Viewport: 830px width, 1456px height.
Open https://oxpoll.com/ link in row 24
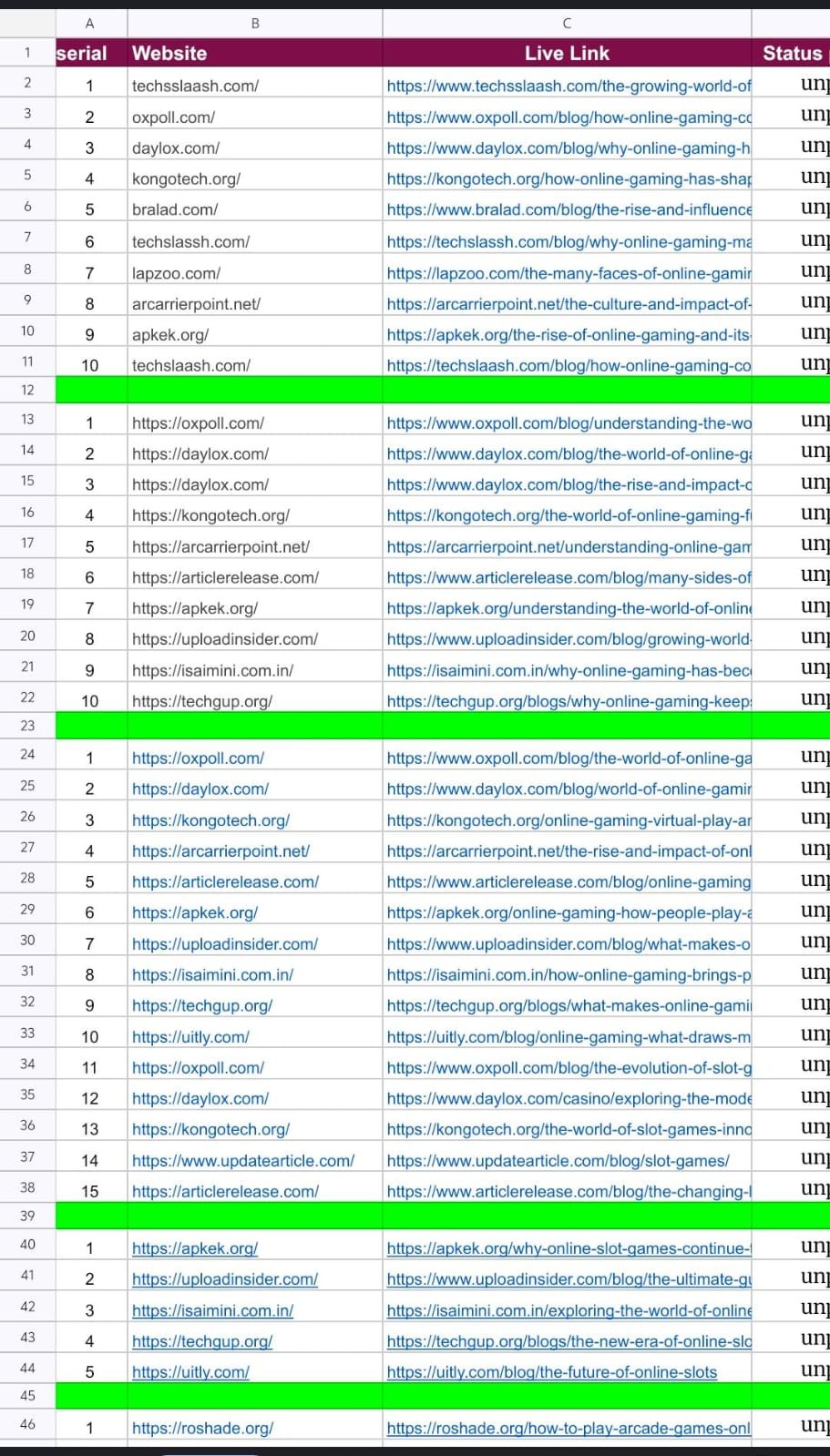[x=198, y=758]
